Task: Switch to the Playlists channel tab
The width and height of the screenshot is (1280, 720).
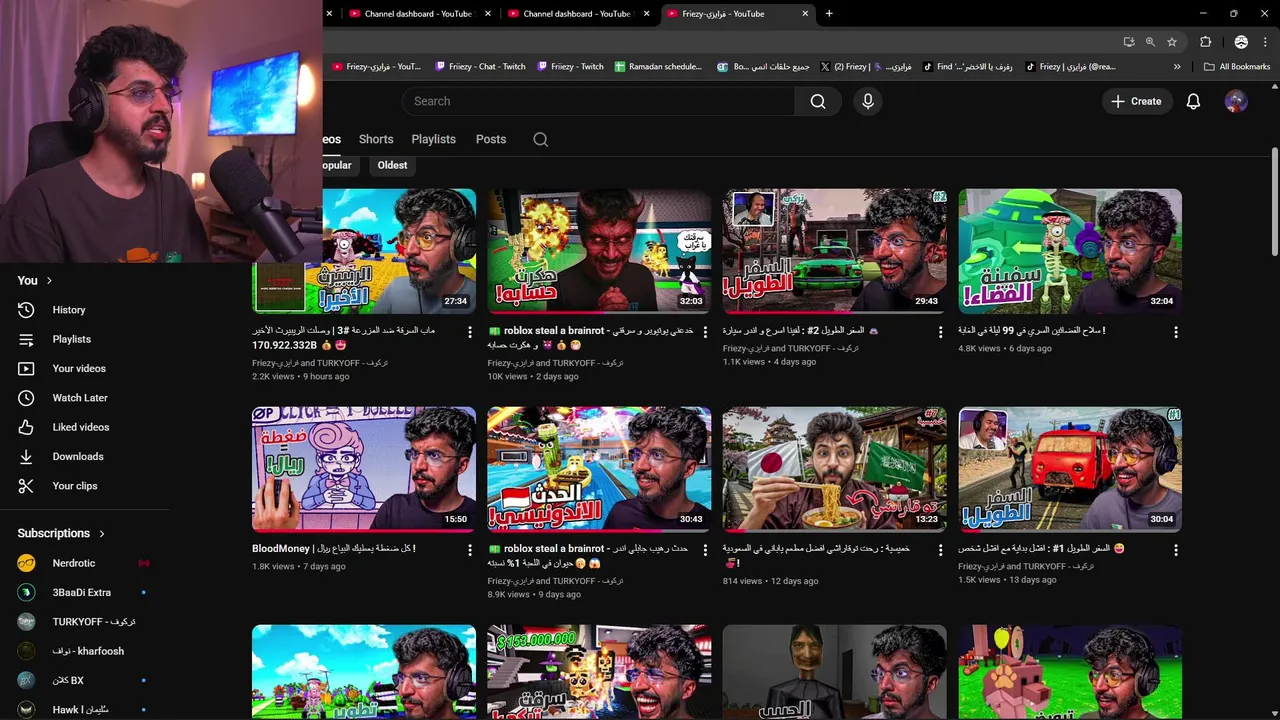Action: pos(433,139)
